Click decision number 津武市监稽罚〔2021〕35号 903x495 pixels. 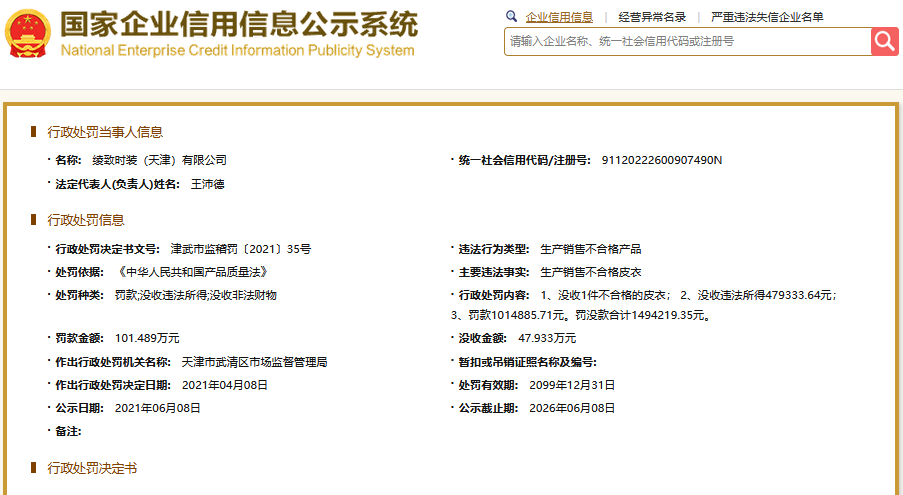(241, 249)
